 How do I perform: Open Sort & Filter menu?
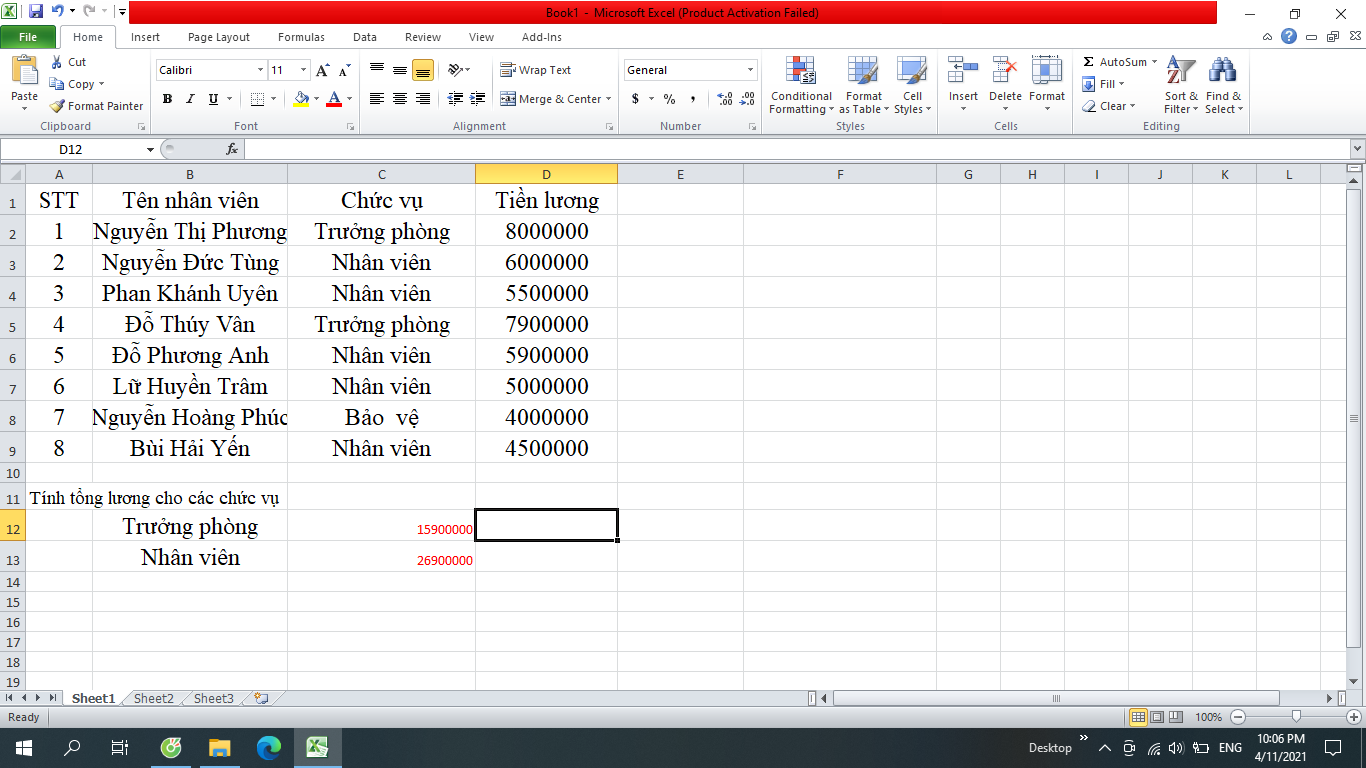(x=1181, y=86)
